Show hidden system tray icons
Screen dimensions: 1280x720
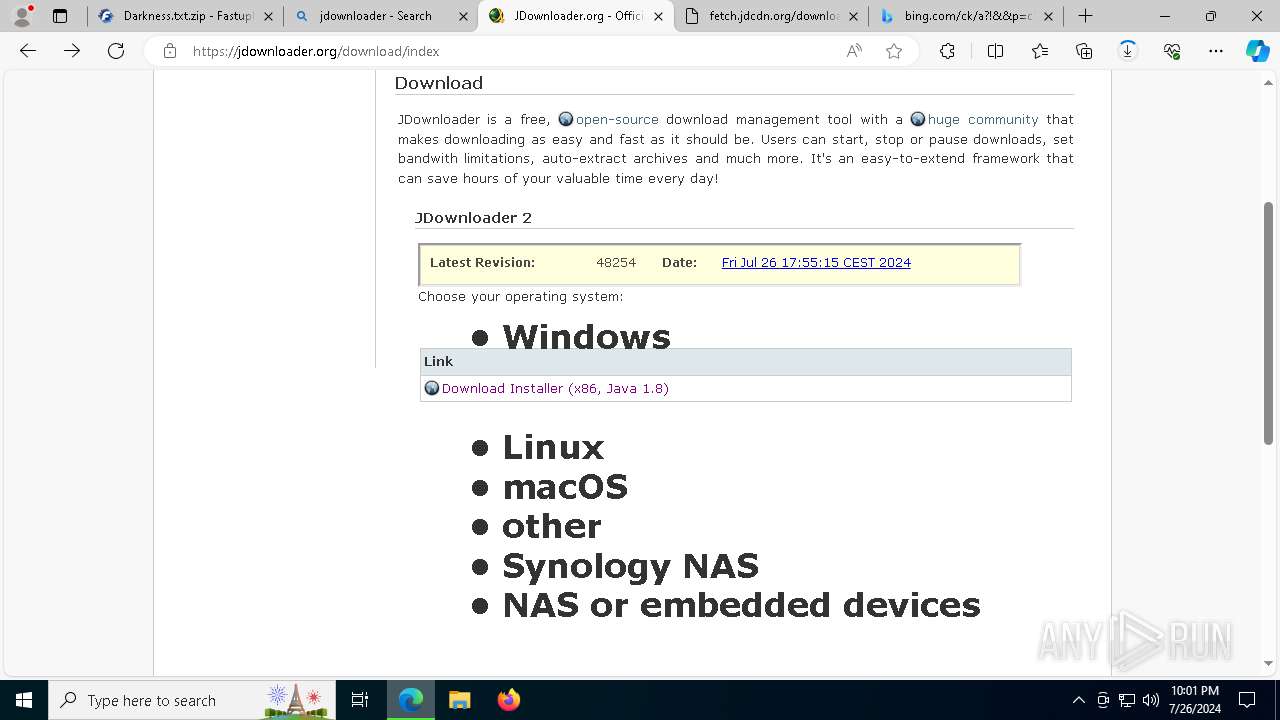point(1078,700)
